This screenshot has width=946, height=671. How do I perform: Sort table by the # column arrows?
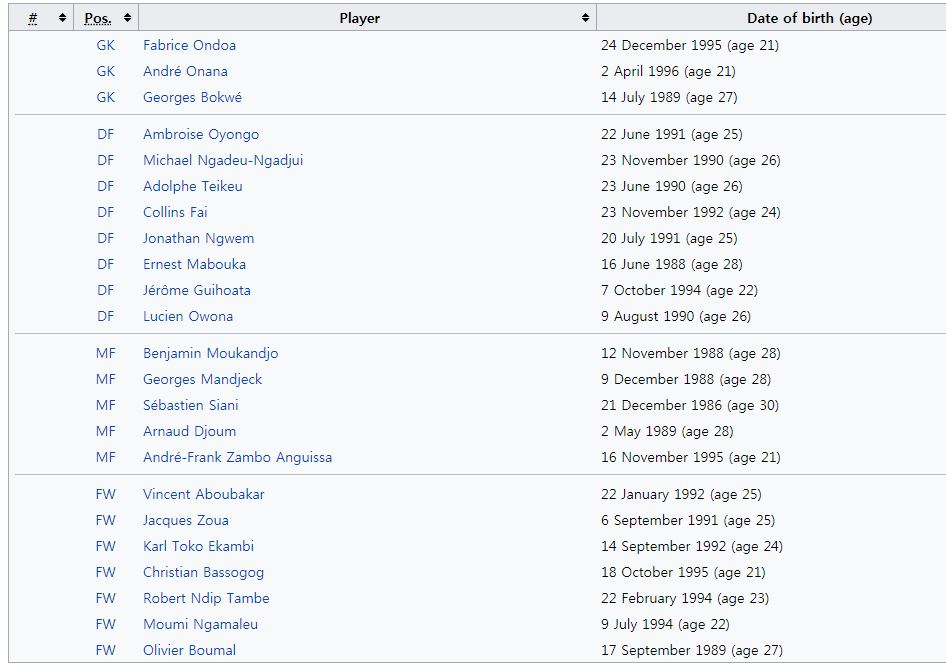coord(63,18)
